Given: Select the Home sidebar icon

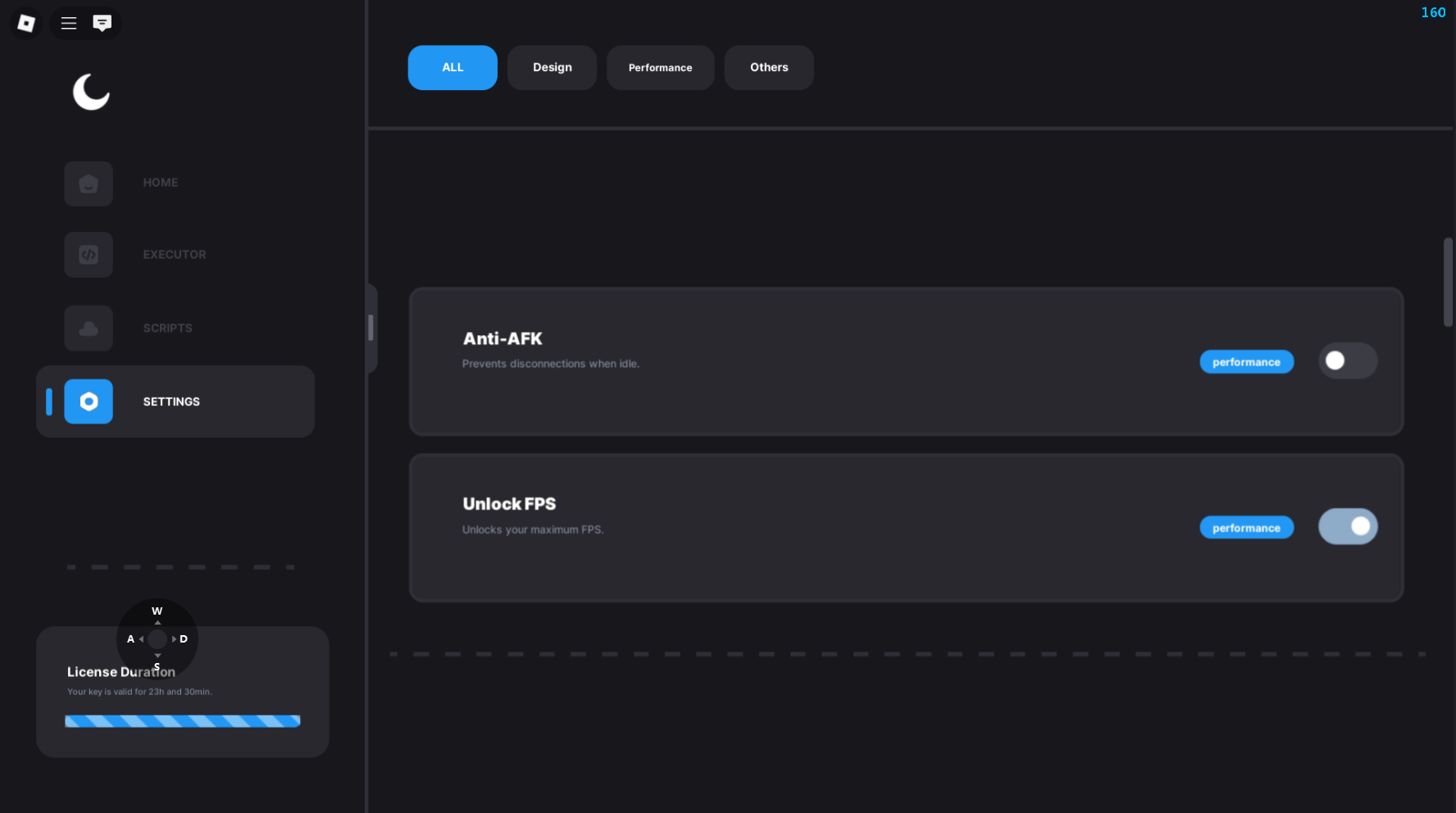Looking at the screenshot, I should 89,184.
